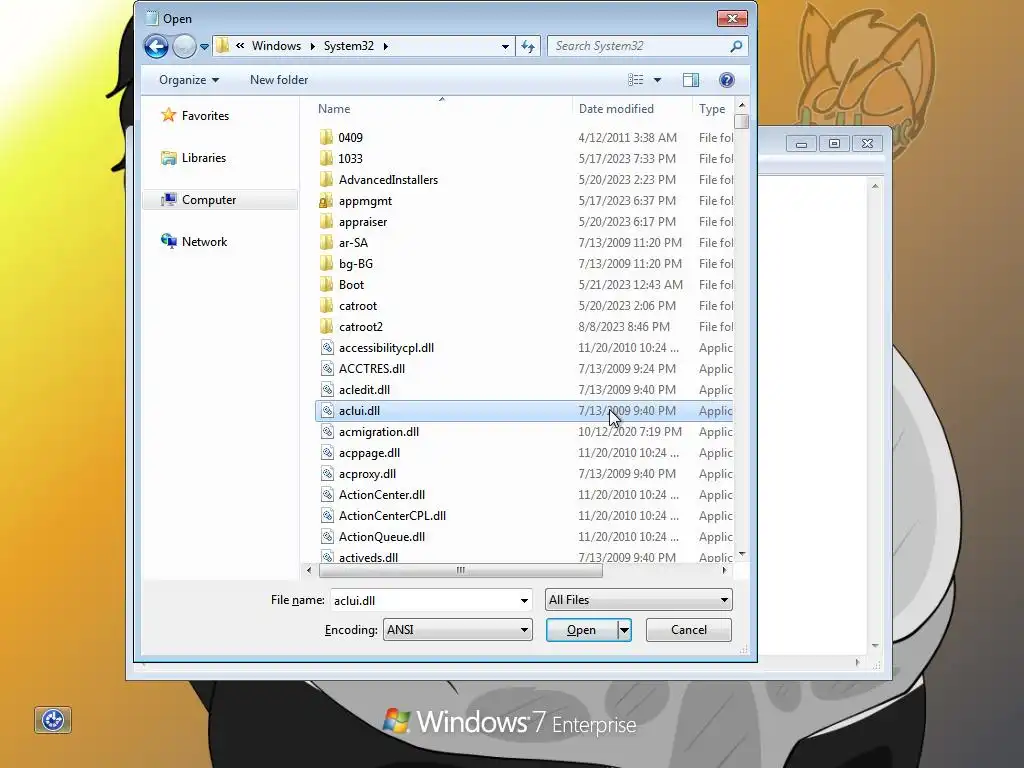
Task: Select the Boot folder icon
Action: coord(327,285)
